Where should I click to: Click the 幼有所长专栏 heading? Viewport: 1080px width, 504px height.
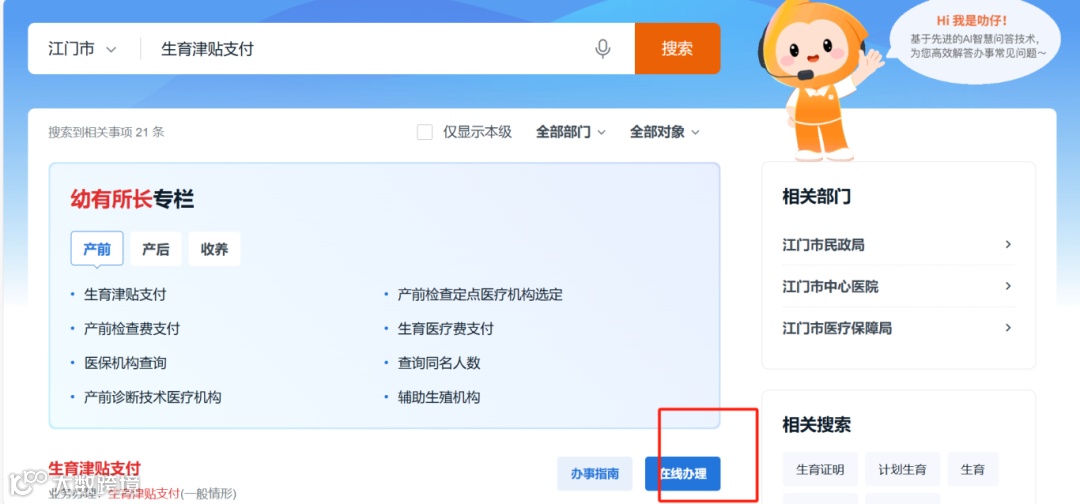[x=132, y=200]
